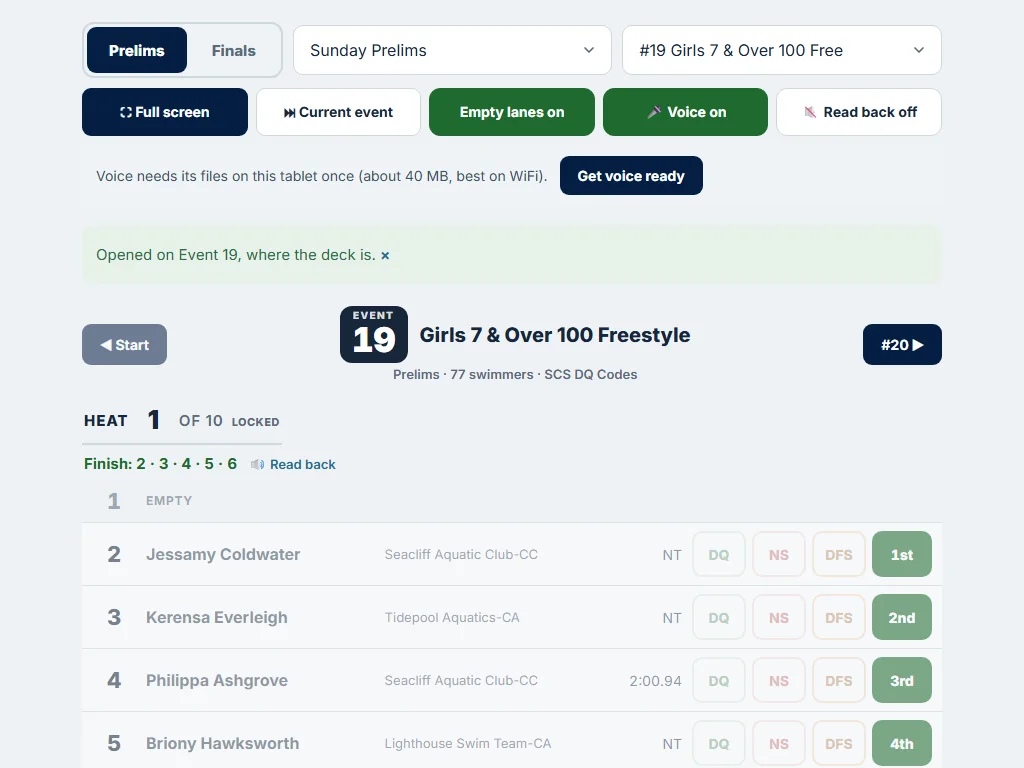Jump to Current event
Image resolution: width=1024 pixels, height=768 pixels.
pyautogui.click(x=338, y=112)
